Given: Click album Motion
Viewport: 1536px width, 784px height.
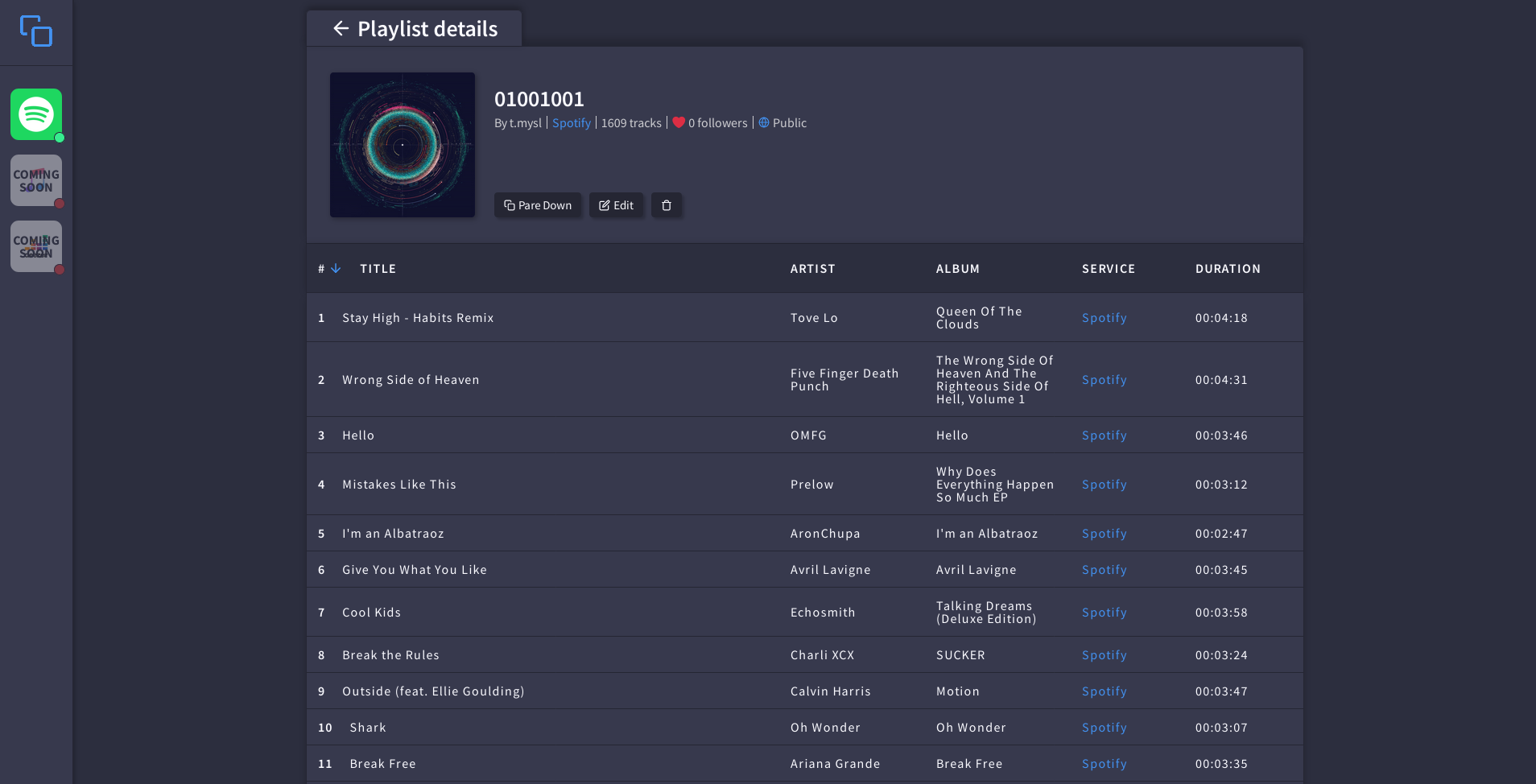Looking at the screenshot, I should coord(957,691).
